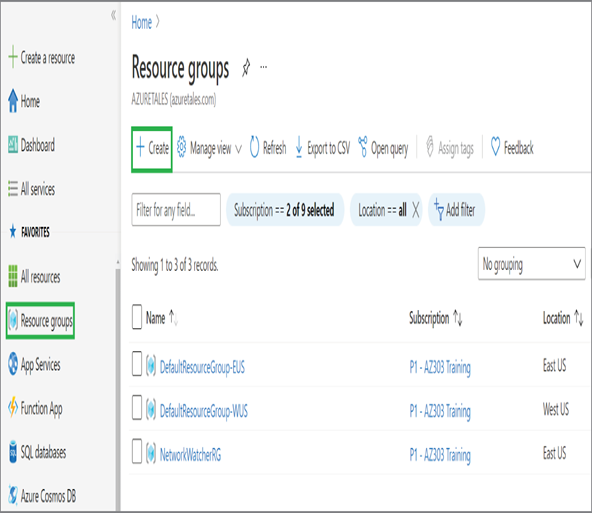The image size is (592, 513).
Task: Open the Manage view gear icon
Action: [182, 147]
